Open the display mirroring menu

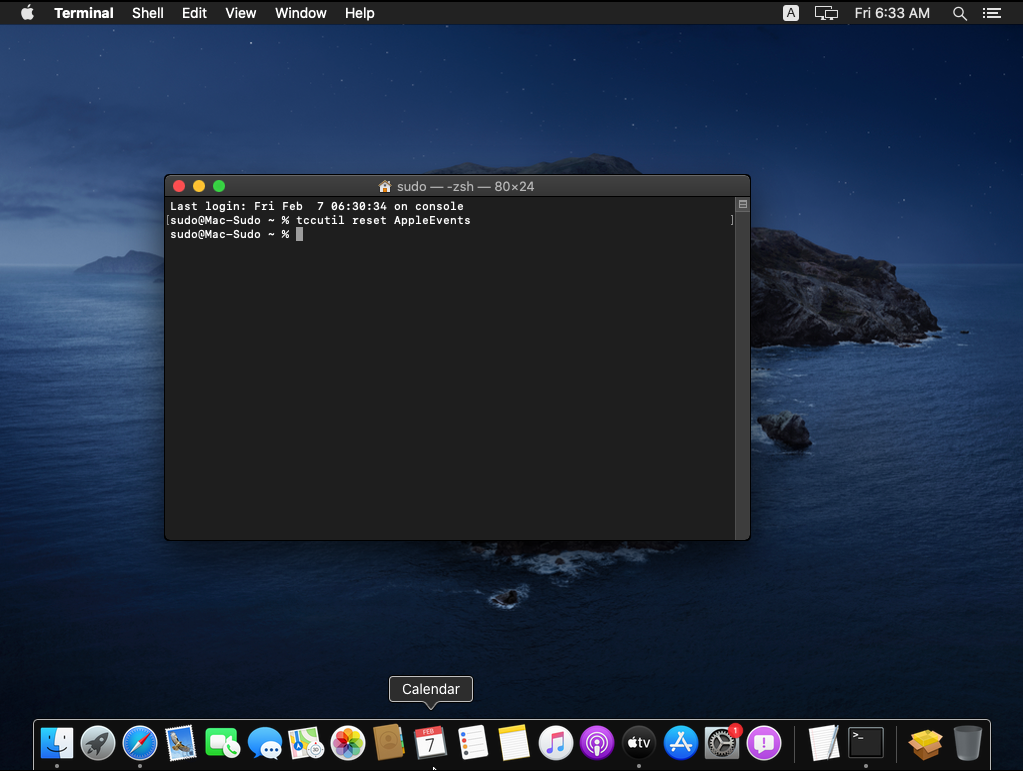(x=826, y=13)
